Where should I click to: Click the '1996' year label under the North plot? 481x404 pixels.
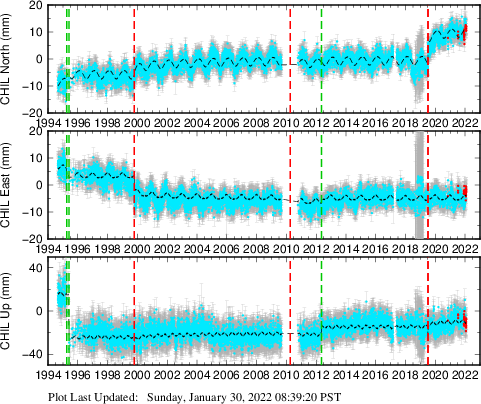(77, 123)
